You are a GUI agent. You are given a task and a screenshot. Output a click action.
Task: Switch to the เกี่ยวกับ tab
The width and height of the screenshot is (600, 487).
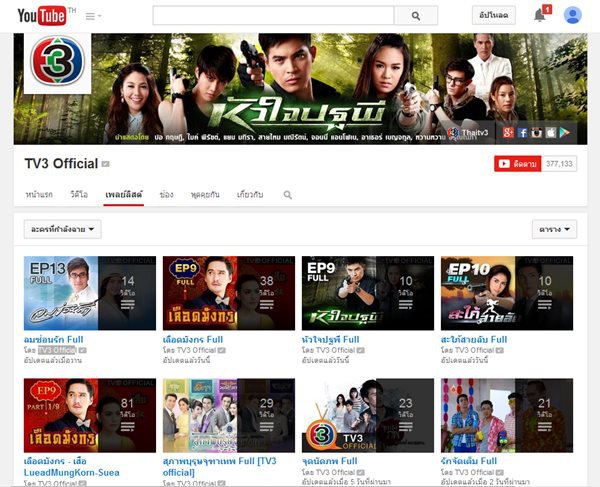click(x=250, y=195)
